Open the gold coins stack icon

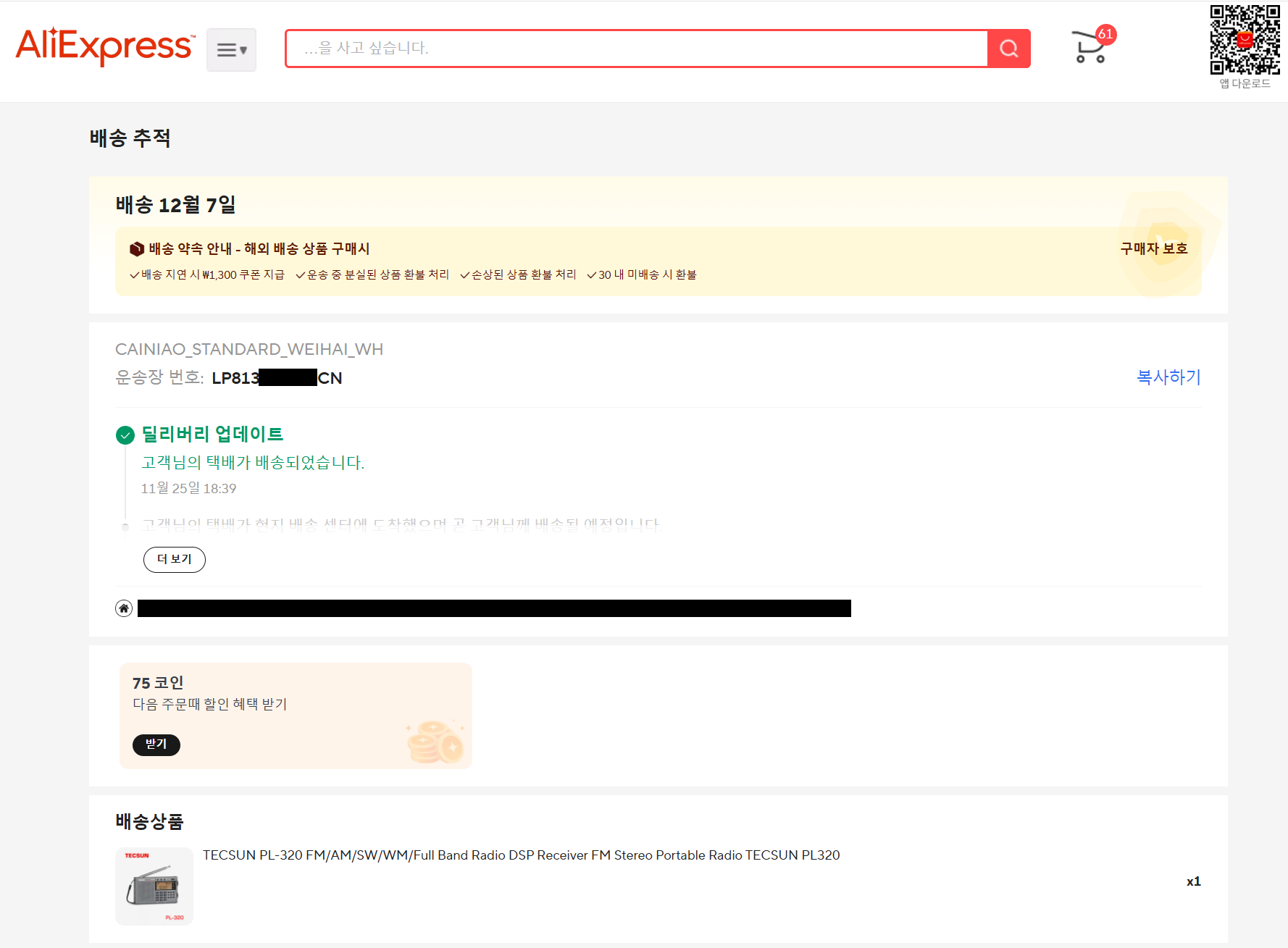coord(435,742)
